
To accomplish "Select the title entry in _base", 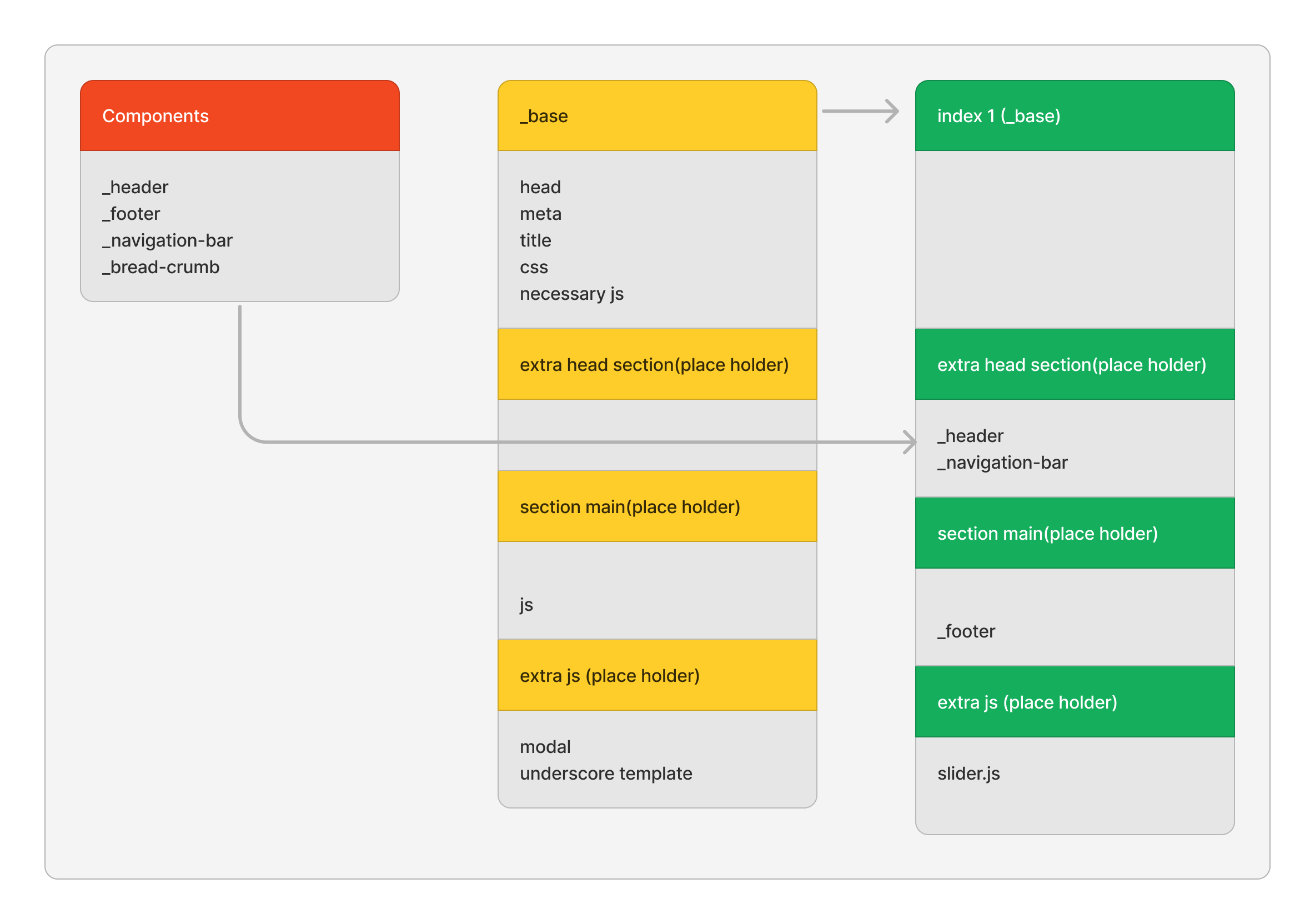I will [x=535, y=240].
